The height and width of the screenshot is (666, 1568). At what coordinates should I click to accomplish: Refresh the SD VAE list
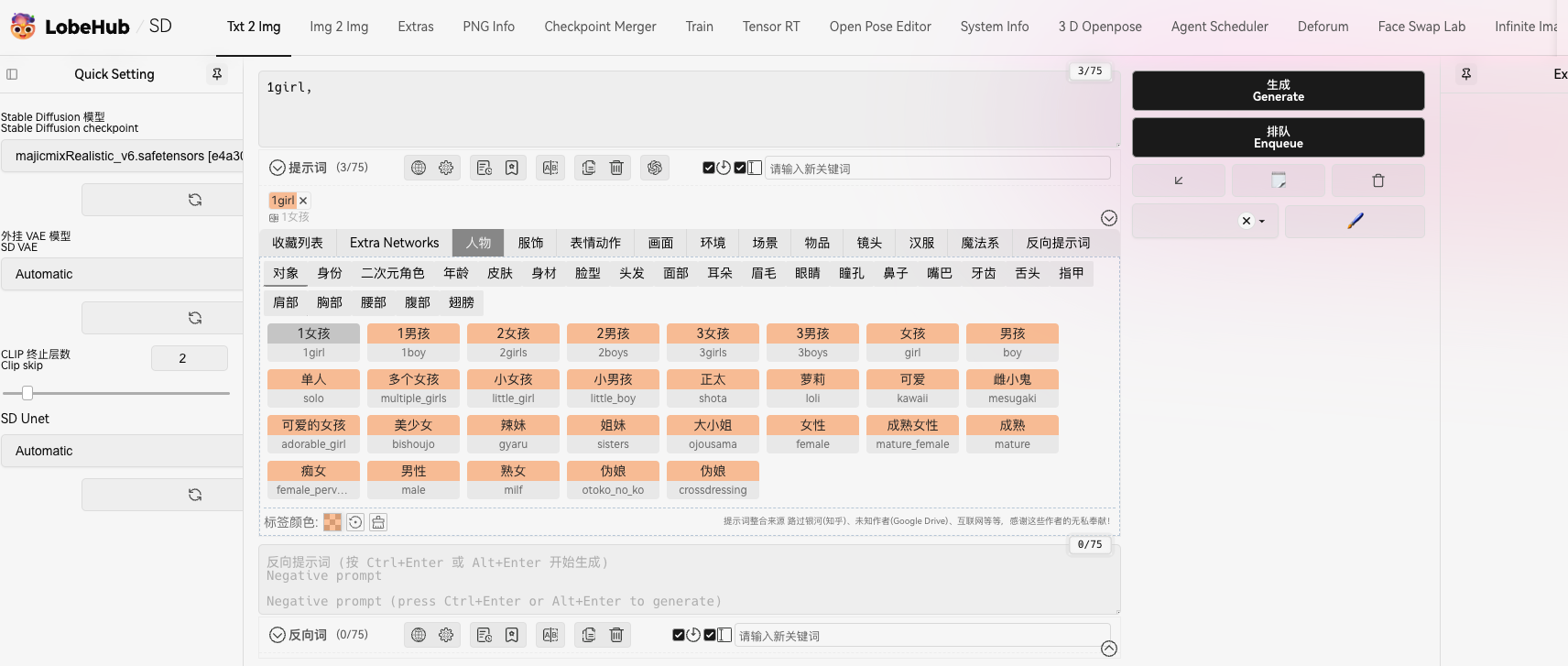(x=195, y=318)
